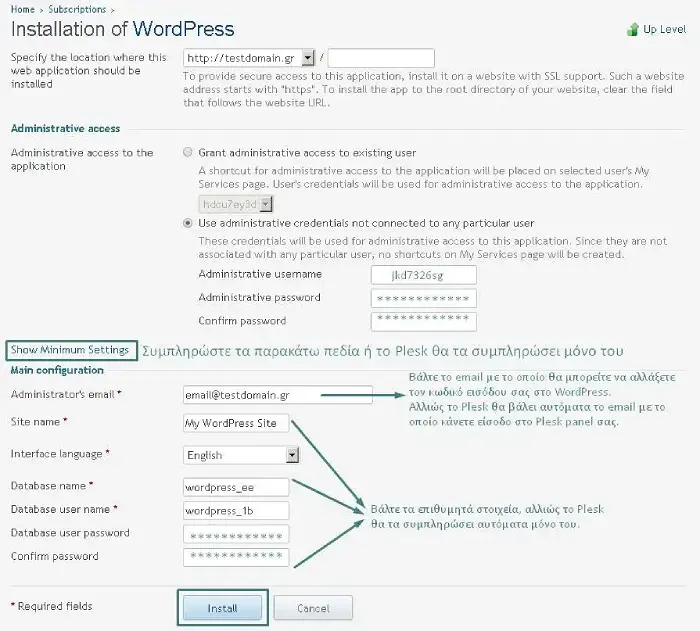Click the Up Level arrow icon
The height and width of the screenshot is (631, 700).
633,29
